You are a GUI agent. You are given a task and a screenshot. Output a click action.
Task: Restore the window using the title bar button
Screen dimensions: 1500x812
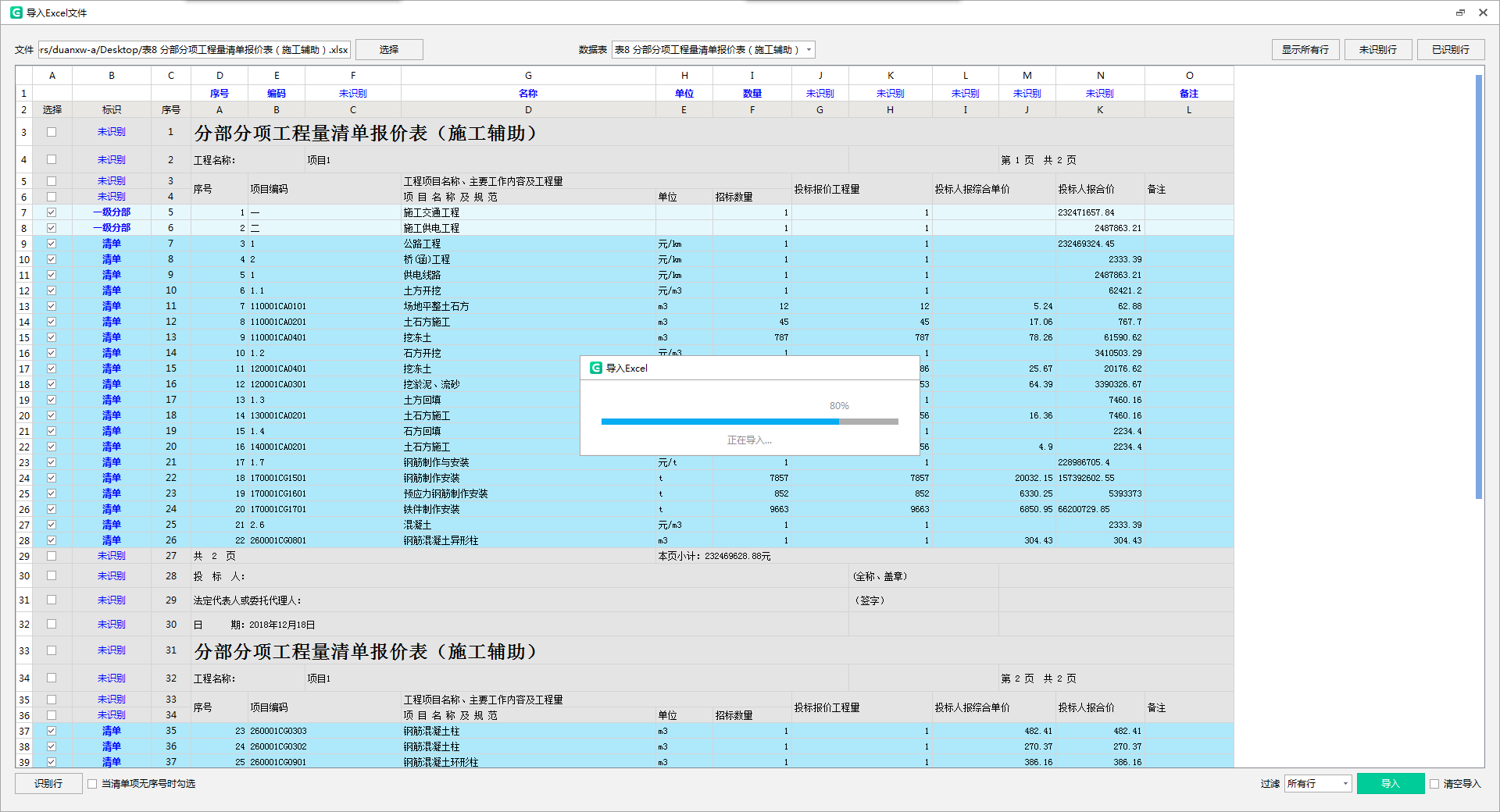[x=1460, y=12]
